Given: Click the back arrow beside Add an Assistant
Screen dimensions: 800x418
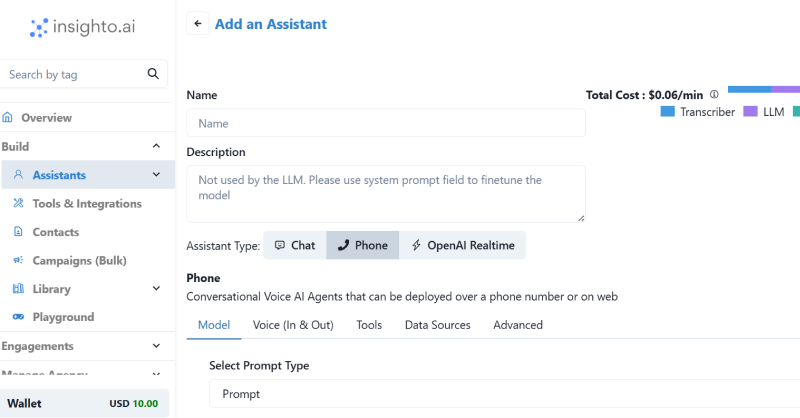Looking at the screenshot, I should (198, 24).
